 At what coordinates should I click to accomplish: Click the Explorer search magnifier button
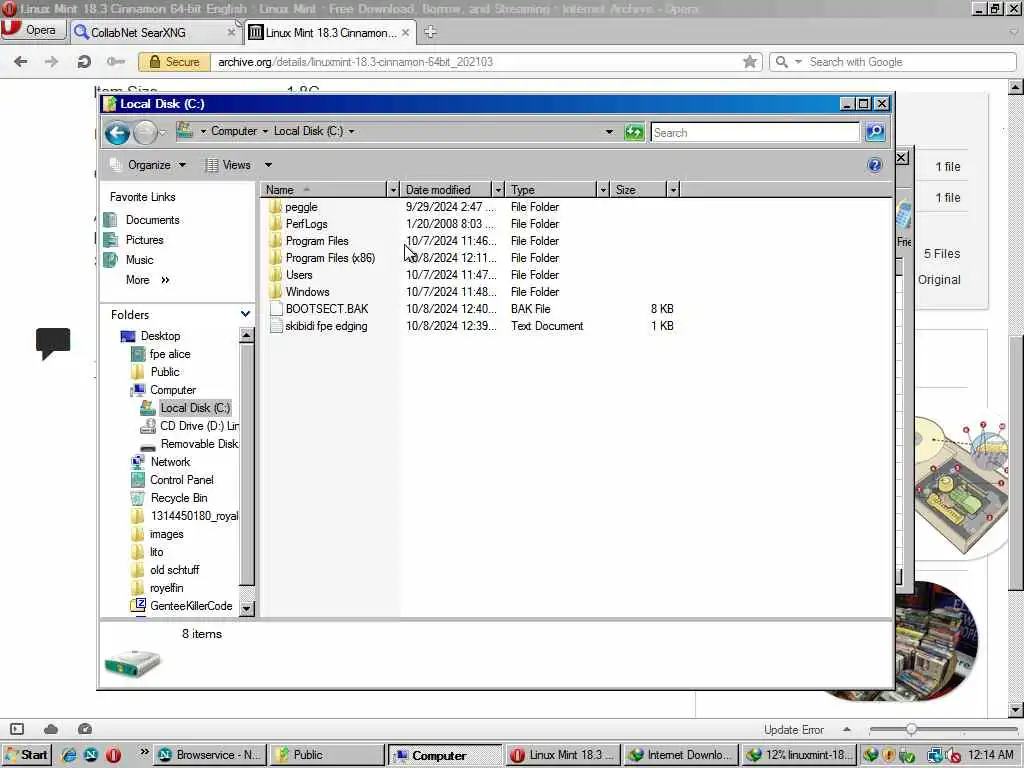point(875,132)
